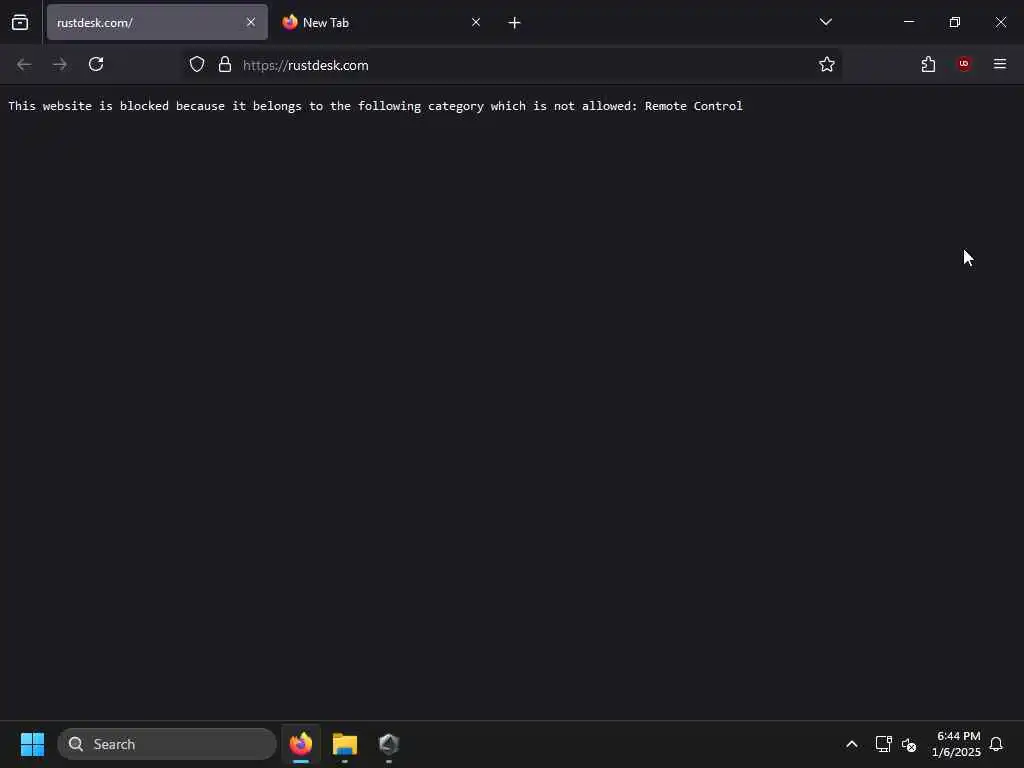
Task: Go back one page
Action: point(24,64)
